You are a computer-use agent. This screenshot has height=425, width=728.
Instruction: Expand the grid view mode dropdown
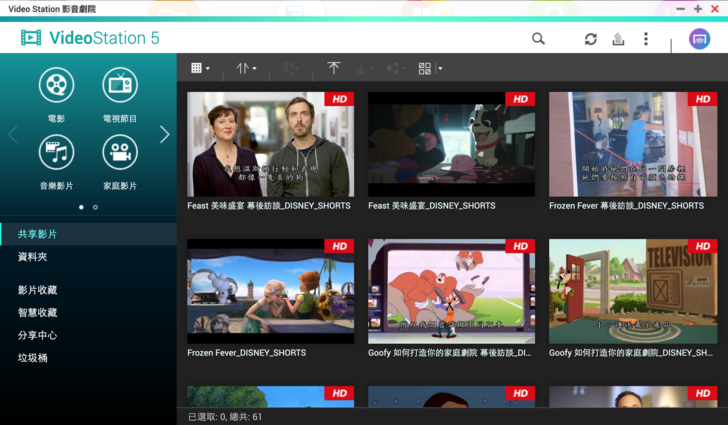[200, 68]
